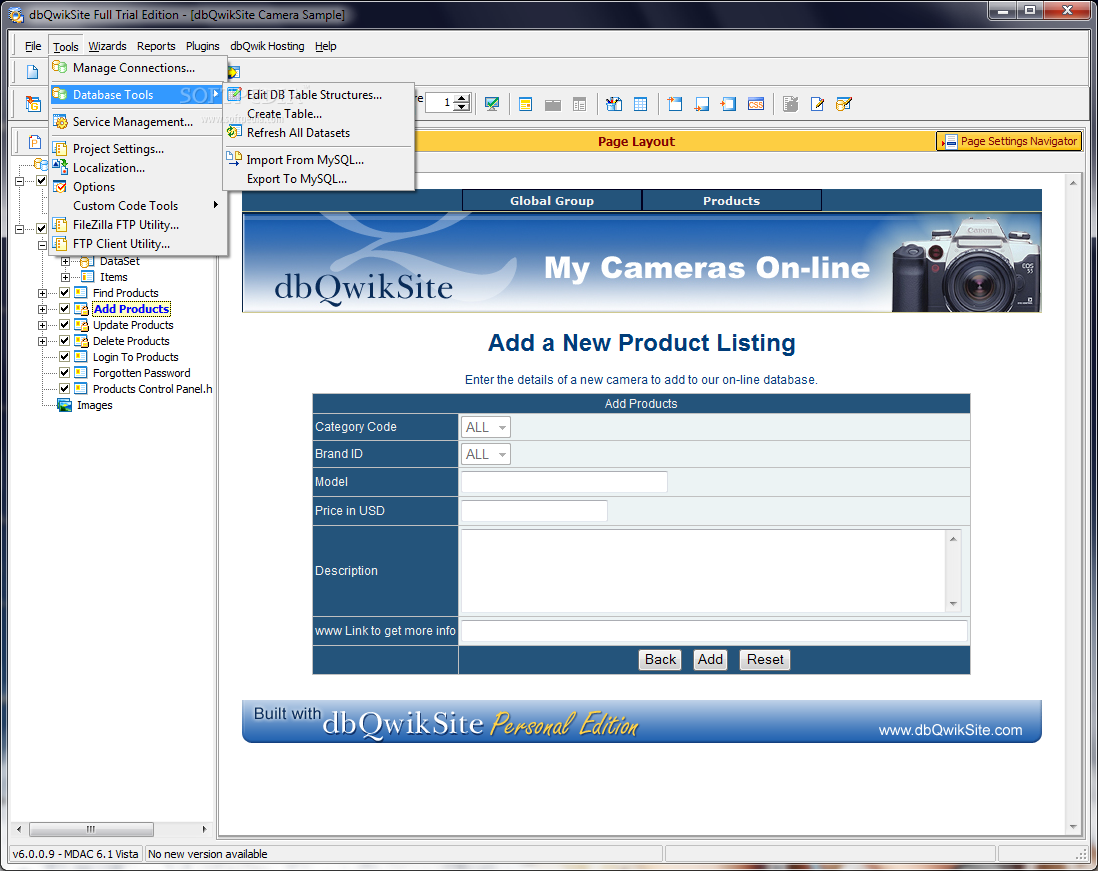Click the Images folder icon in tree

click(64, 405)
